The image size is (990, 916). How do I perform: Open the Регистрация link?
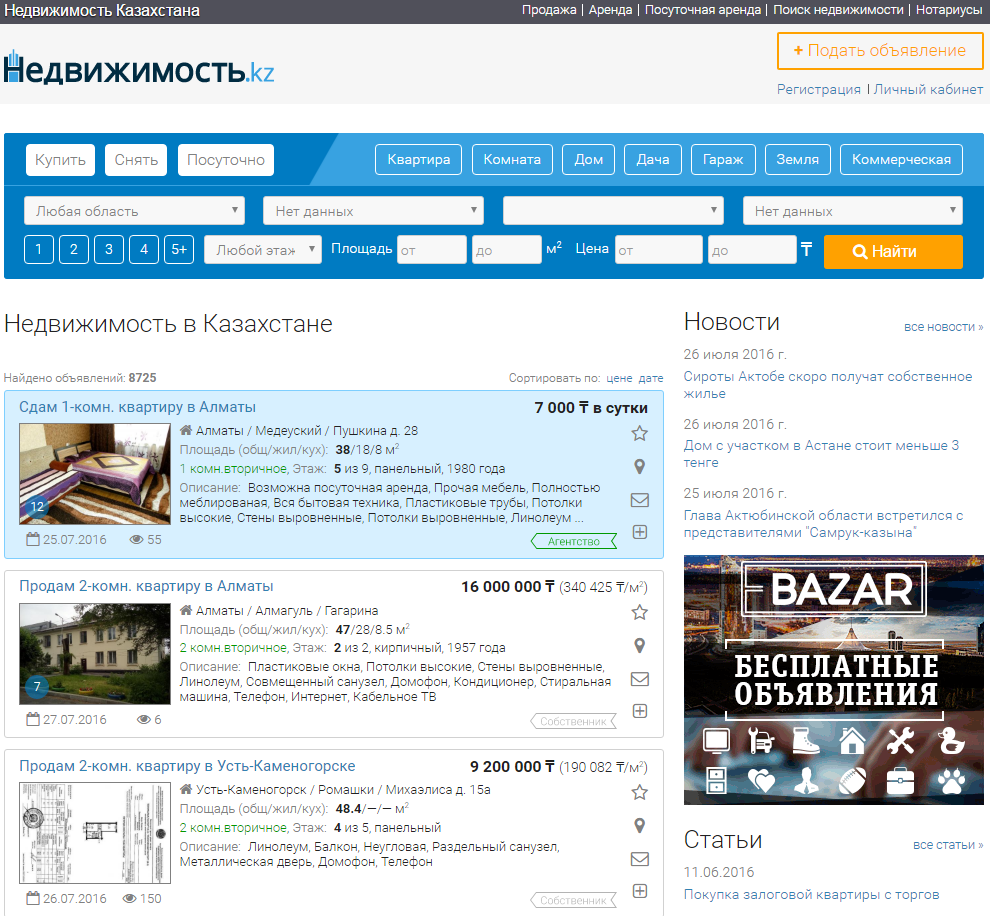(x=818, y=90)
